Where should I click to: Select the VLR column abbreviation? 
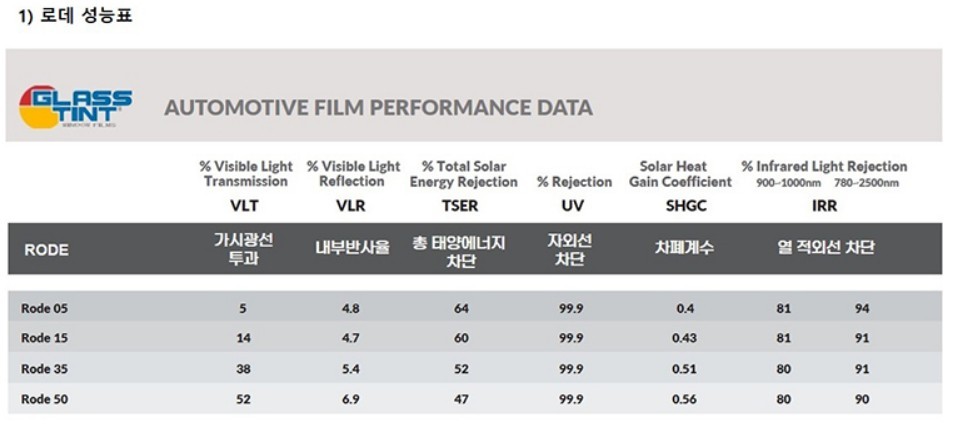point(352,205)
